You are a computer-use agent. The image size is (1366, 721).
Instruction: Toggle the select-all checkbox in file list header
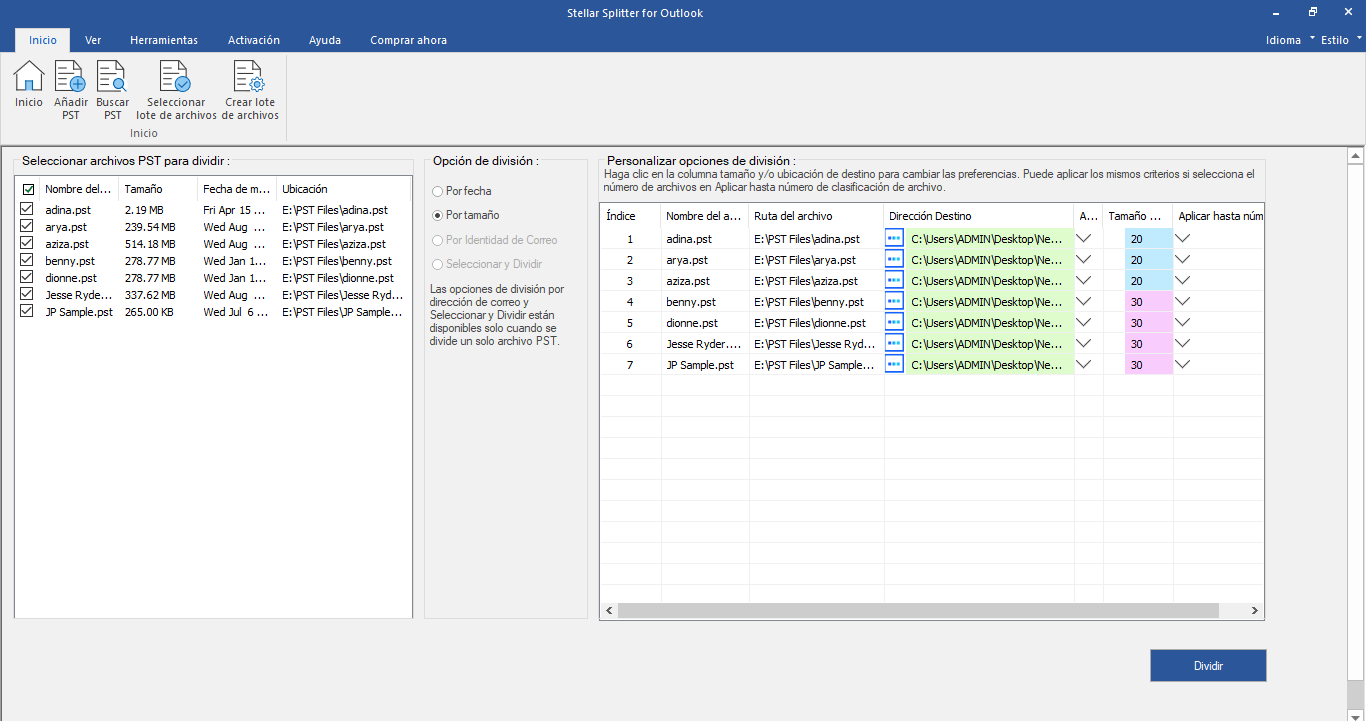(x=28, y=189)
